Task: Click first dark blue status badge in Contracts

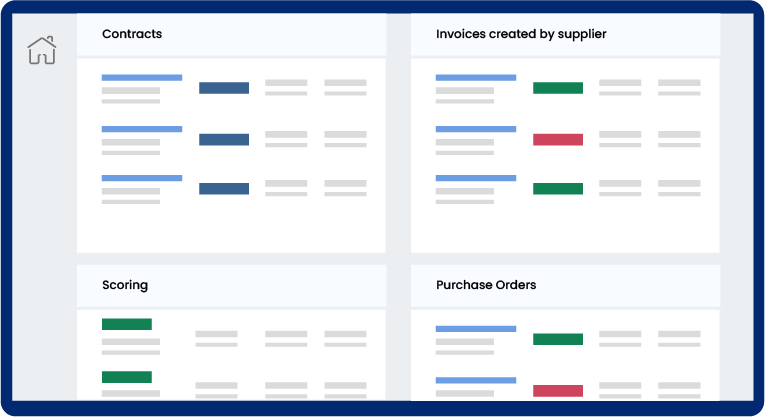Action: tap(224, 88)
